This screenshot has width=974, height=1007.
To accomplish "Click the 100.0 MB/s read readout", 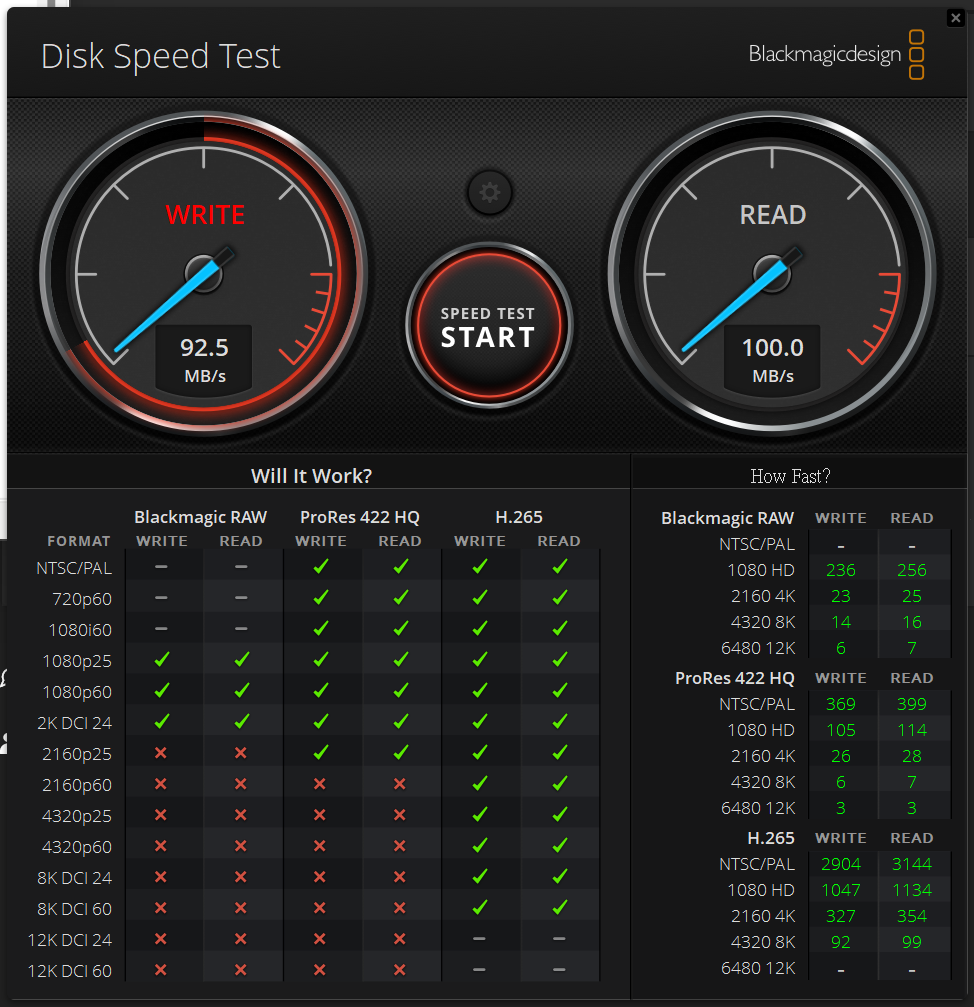I will (x=772, y=359).
